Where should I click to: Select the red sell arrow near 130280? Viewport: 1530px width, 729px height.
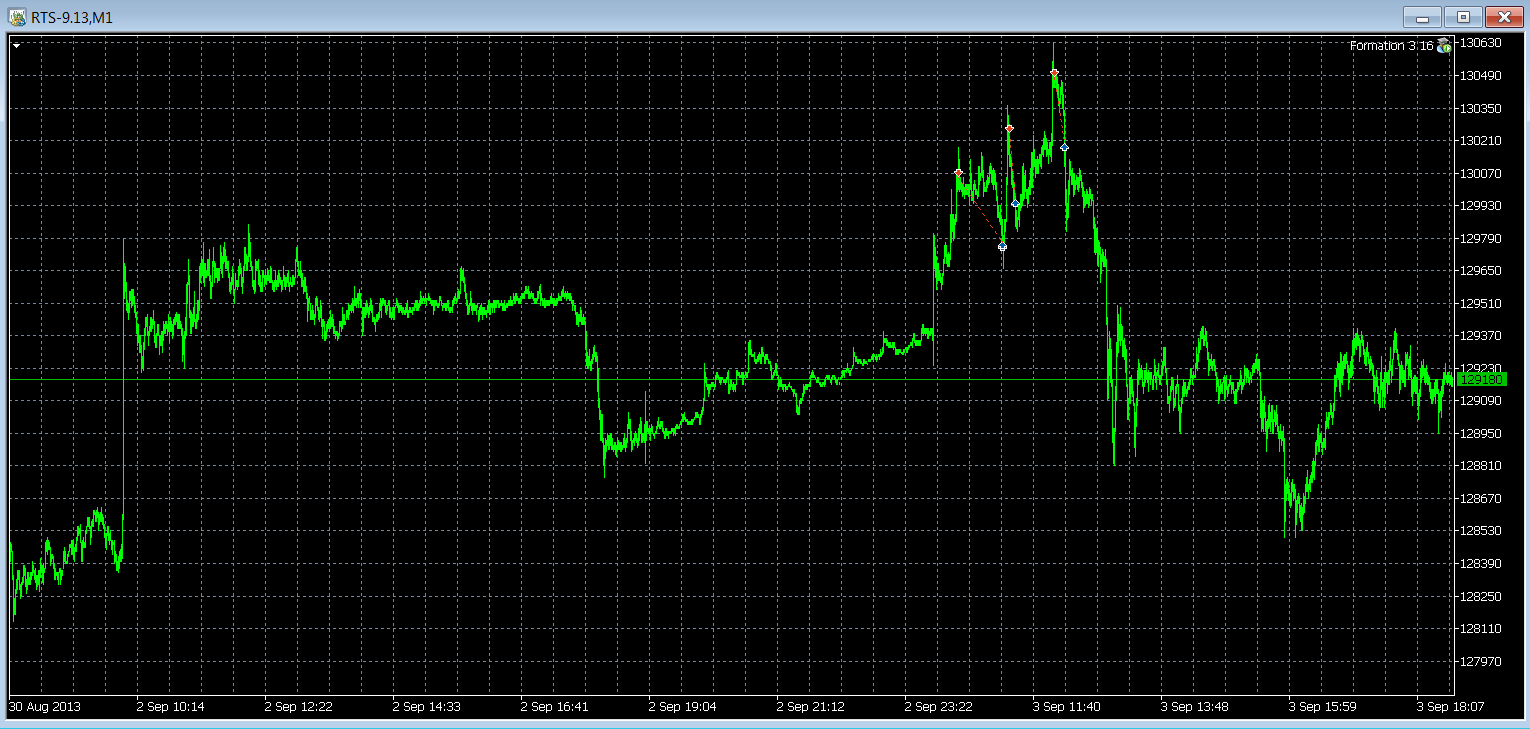pyautogui.click(x=1009, y=129)
